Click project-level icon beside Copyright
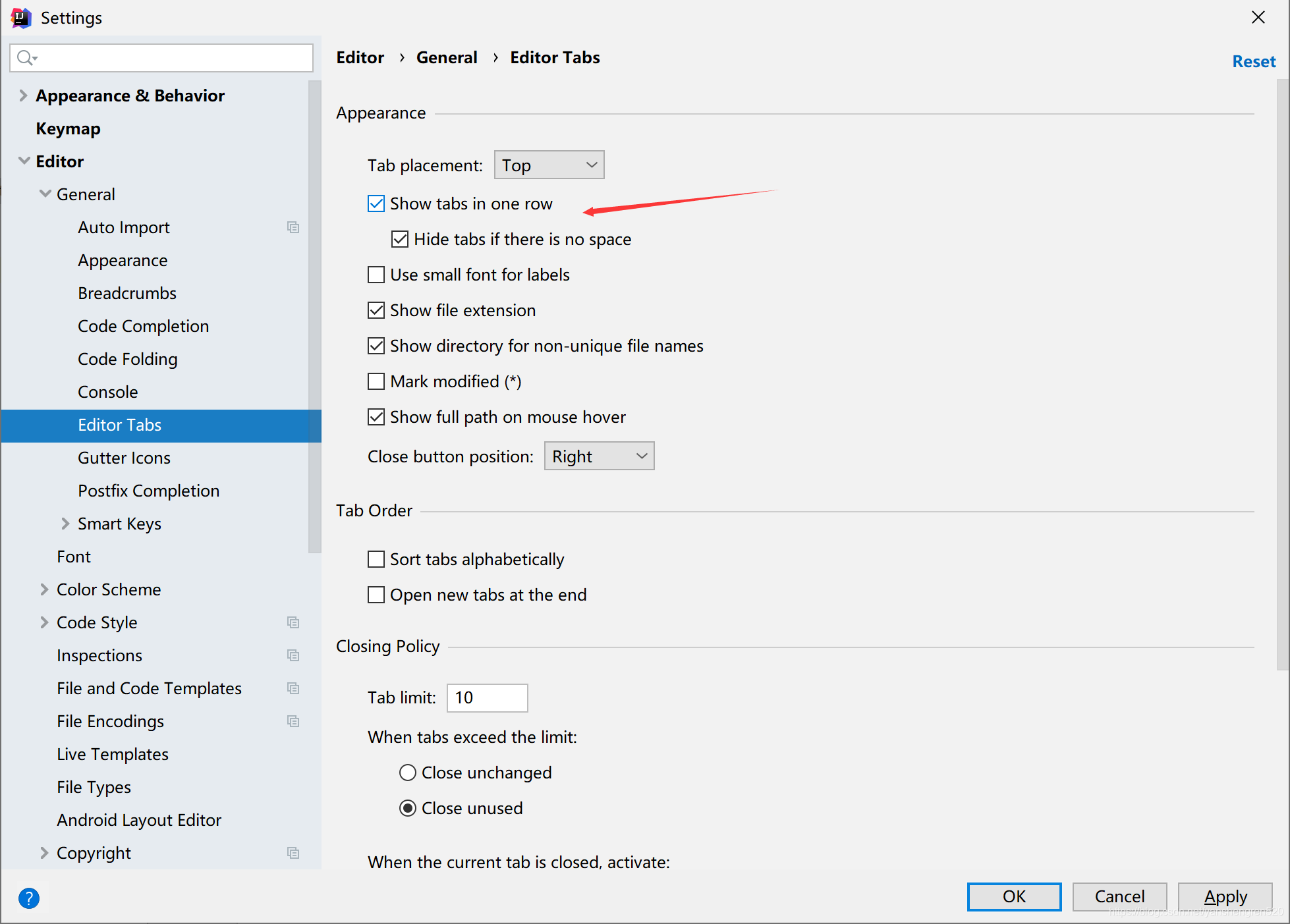The height and width of the screenshot is (924, 1290). pyautogui.click(x=293, y=853)
